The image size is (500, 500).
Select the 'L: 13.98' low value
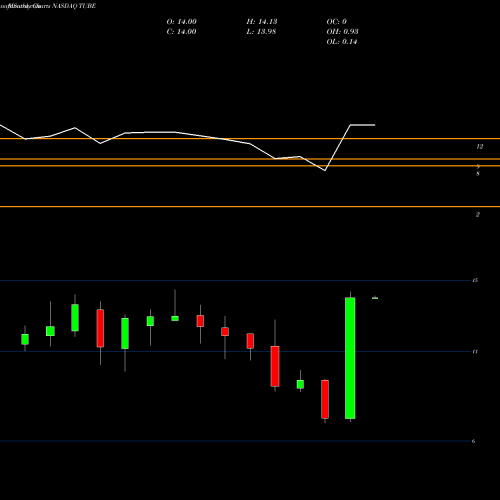coord(261,32)
